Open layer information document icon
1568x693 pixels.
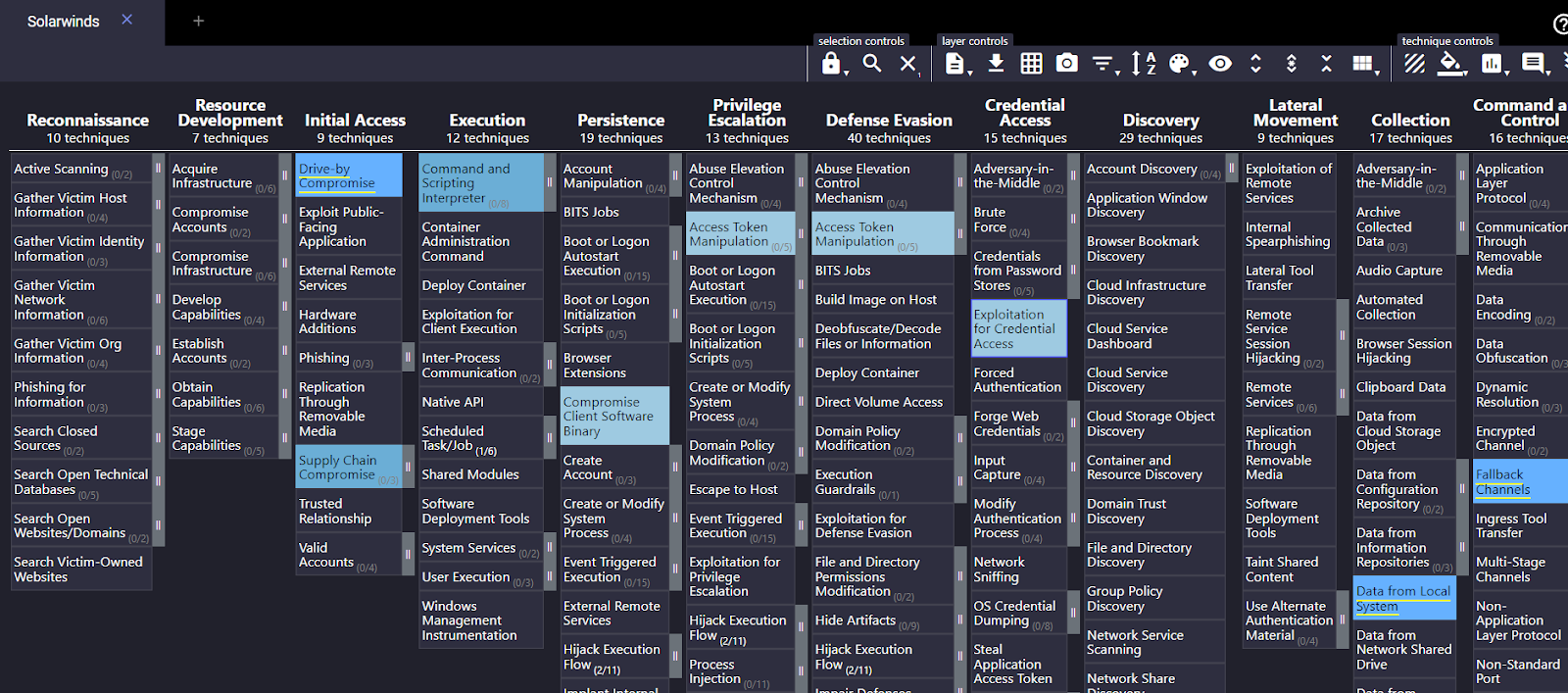[956, 64]
